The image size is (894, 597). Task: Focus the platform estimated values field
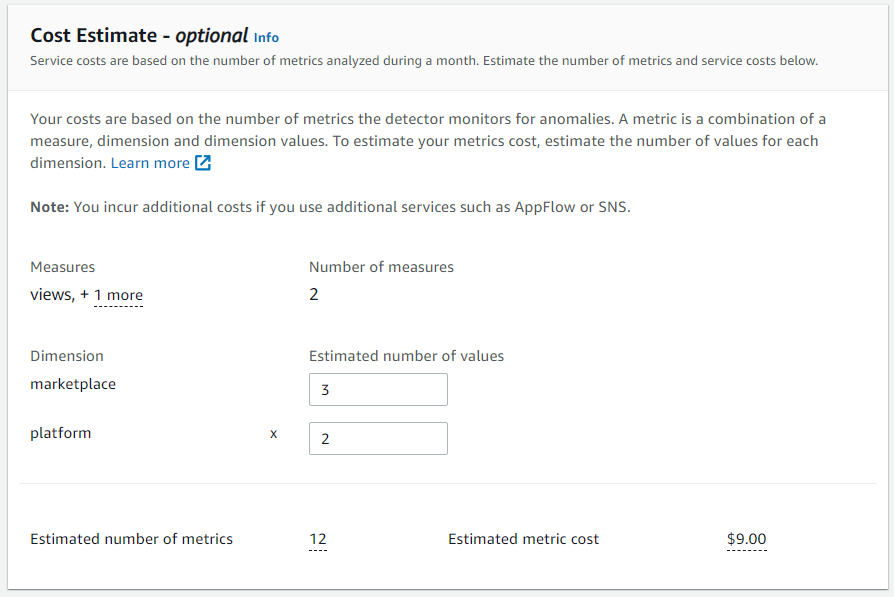[378, 438]
